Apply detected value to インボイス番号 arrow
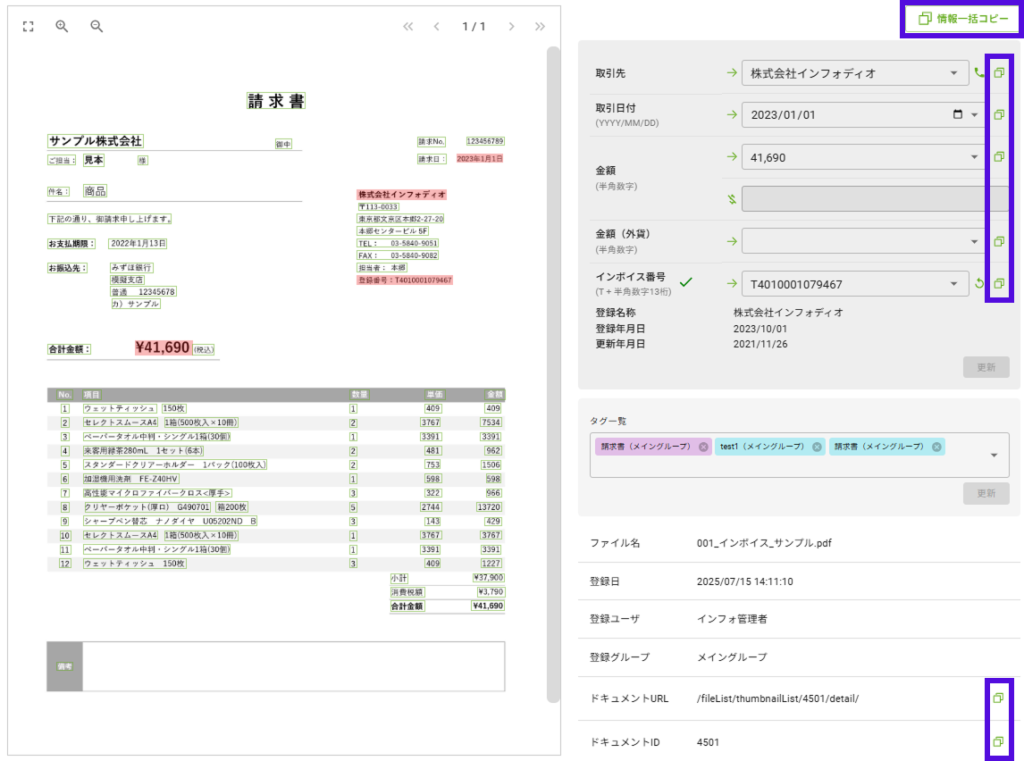 pos(732,283)
